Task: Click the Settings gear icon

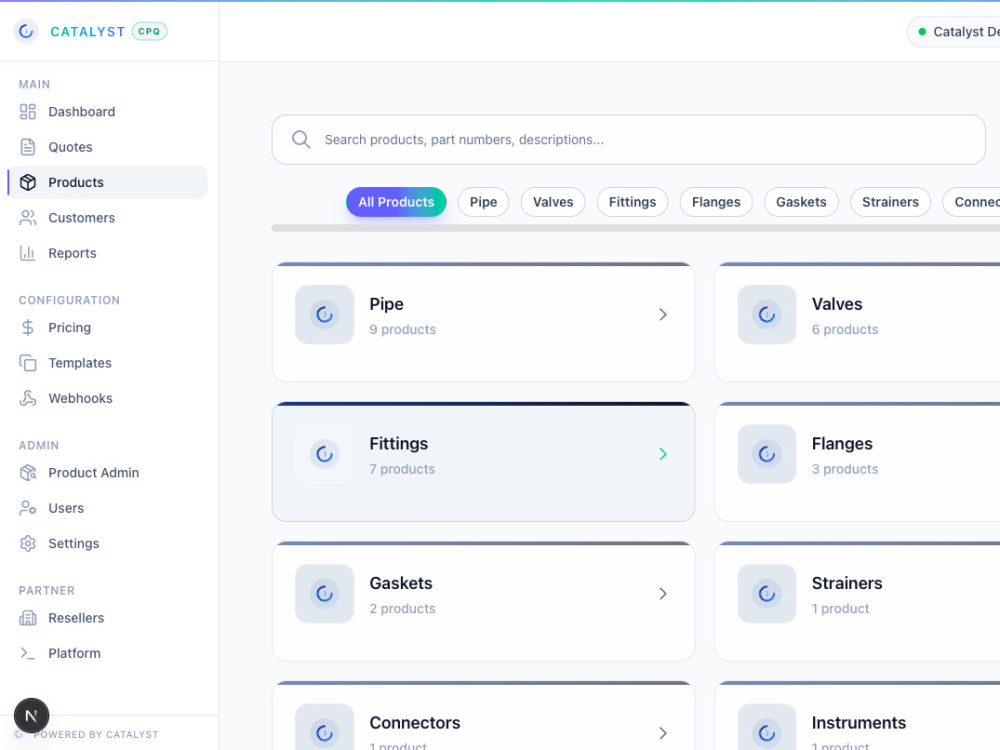Action: tap(27, 543)
